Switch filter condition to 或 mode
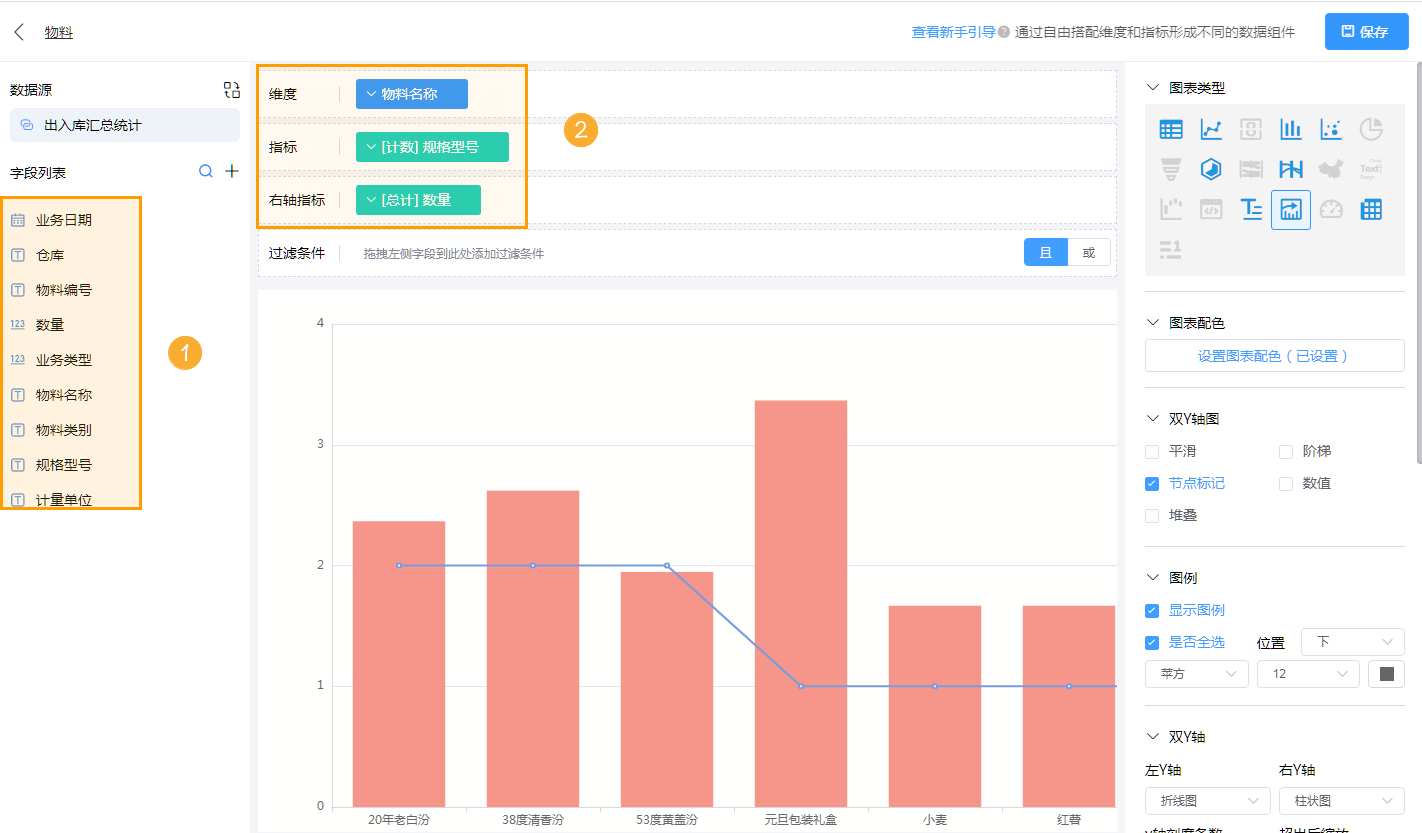This screenshot has height=833, width=1422. coord(1090,252)
